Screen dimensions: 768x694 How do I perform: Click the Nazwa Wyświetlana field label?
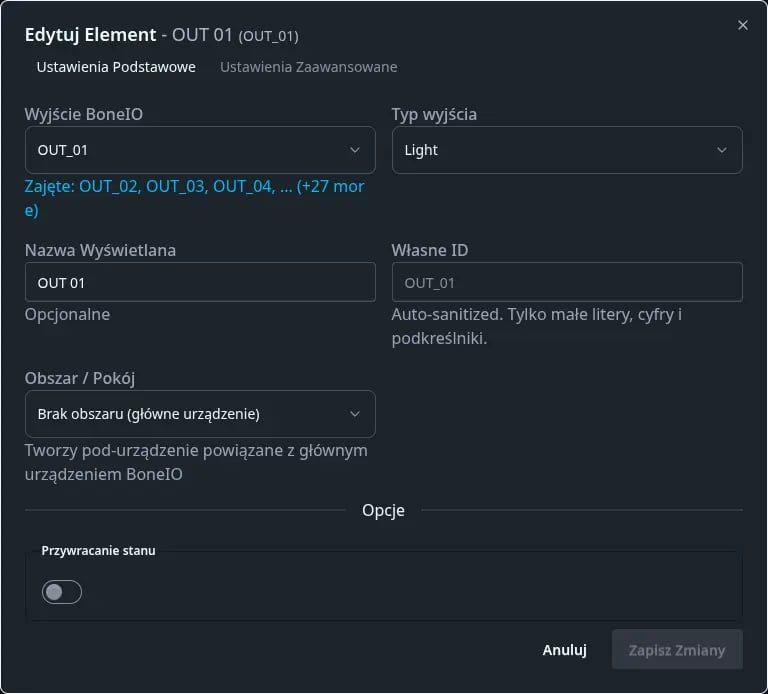click(x=100, y=250)
